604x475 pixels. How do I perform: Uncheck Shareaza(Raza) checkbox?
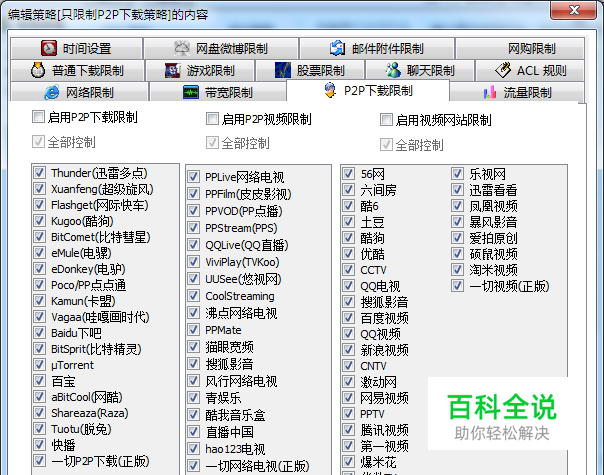[x=39, y=412]
